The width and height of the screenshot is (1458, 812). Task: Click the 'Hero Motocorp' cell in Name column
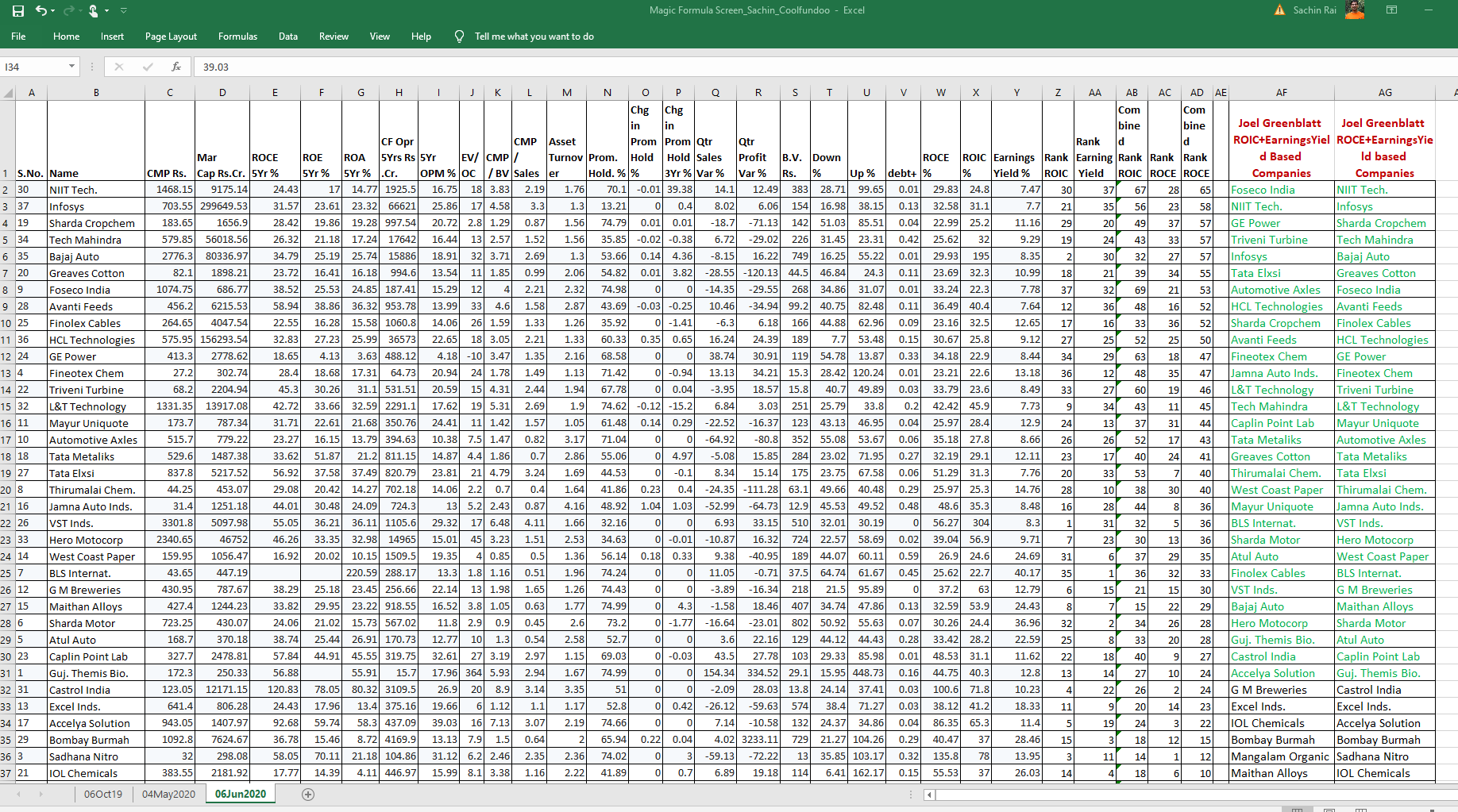click(x=96, y=540)
